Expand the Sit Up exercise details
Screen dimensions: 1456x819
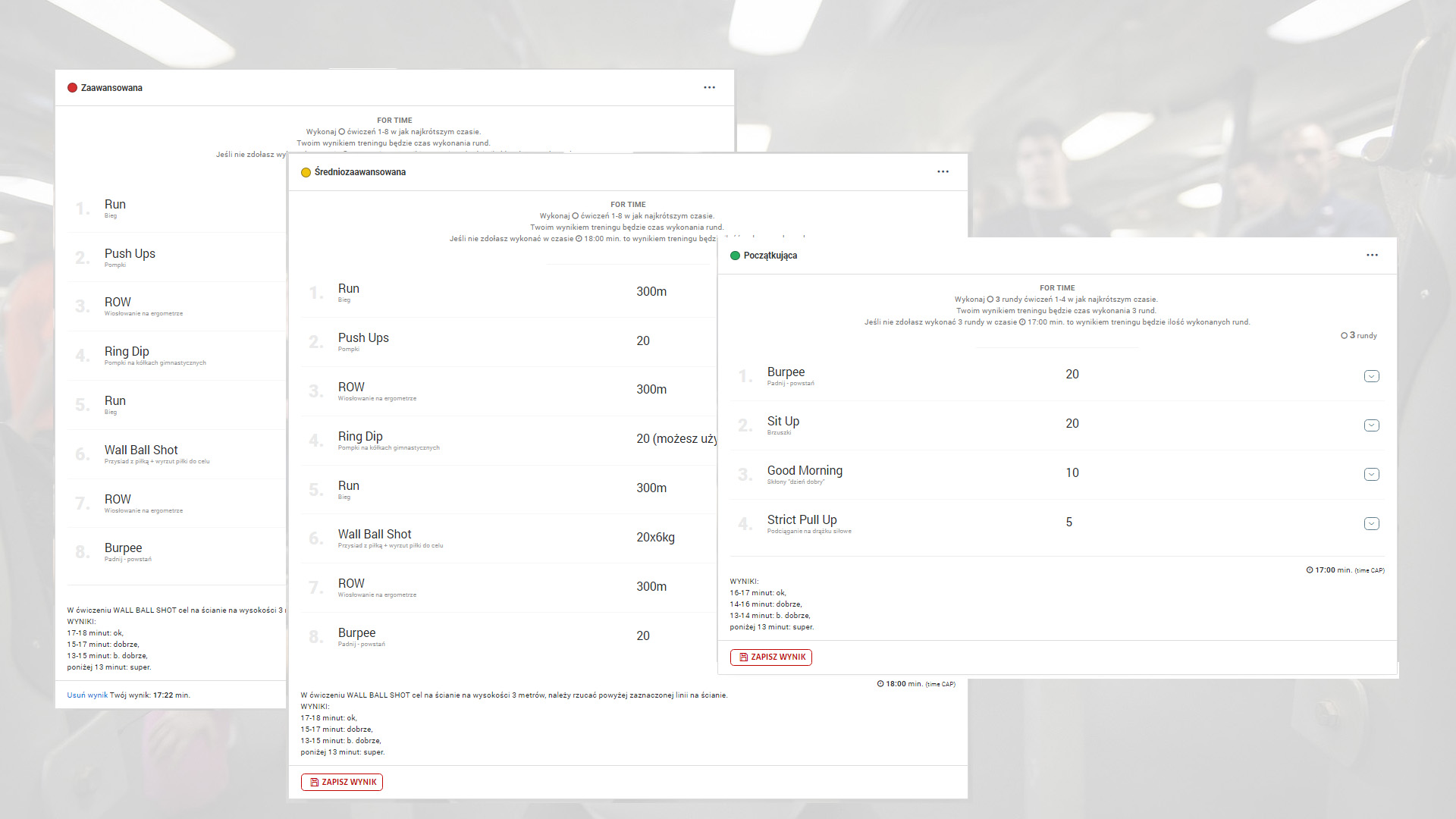1371,425
